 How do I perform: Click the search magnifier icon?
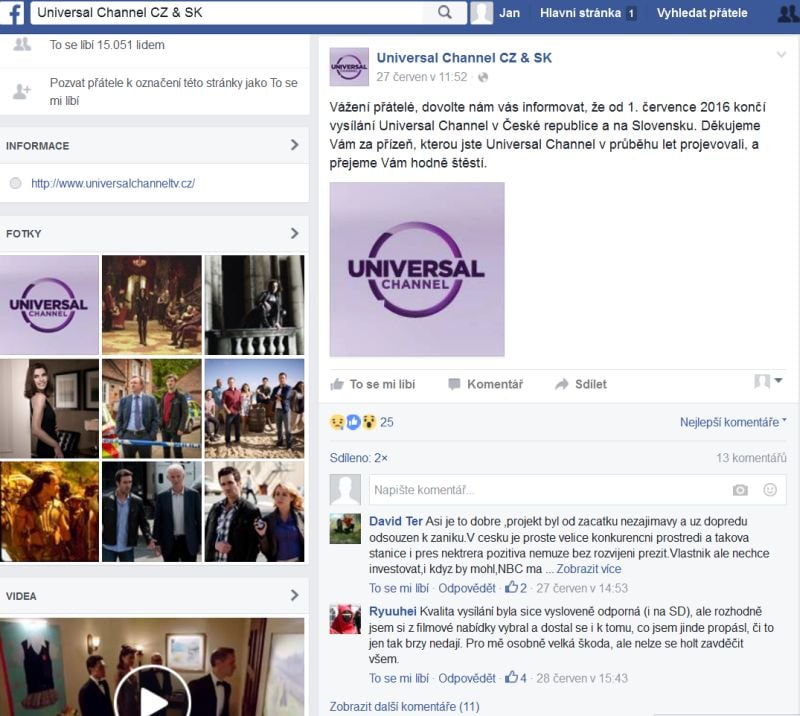coord(445,13)
